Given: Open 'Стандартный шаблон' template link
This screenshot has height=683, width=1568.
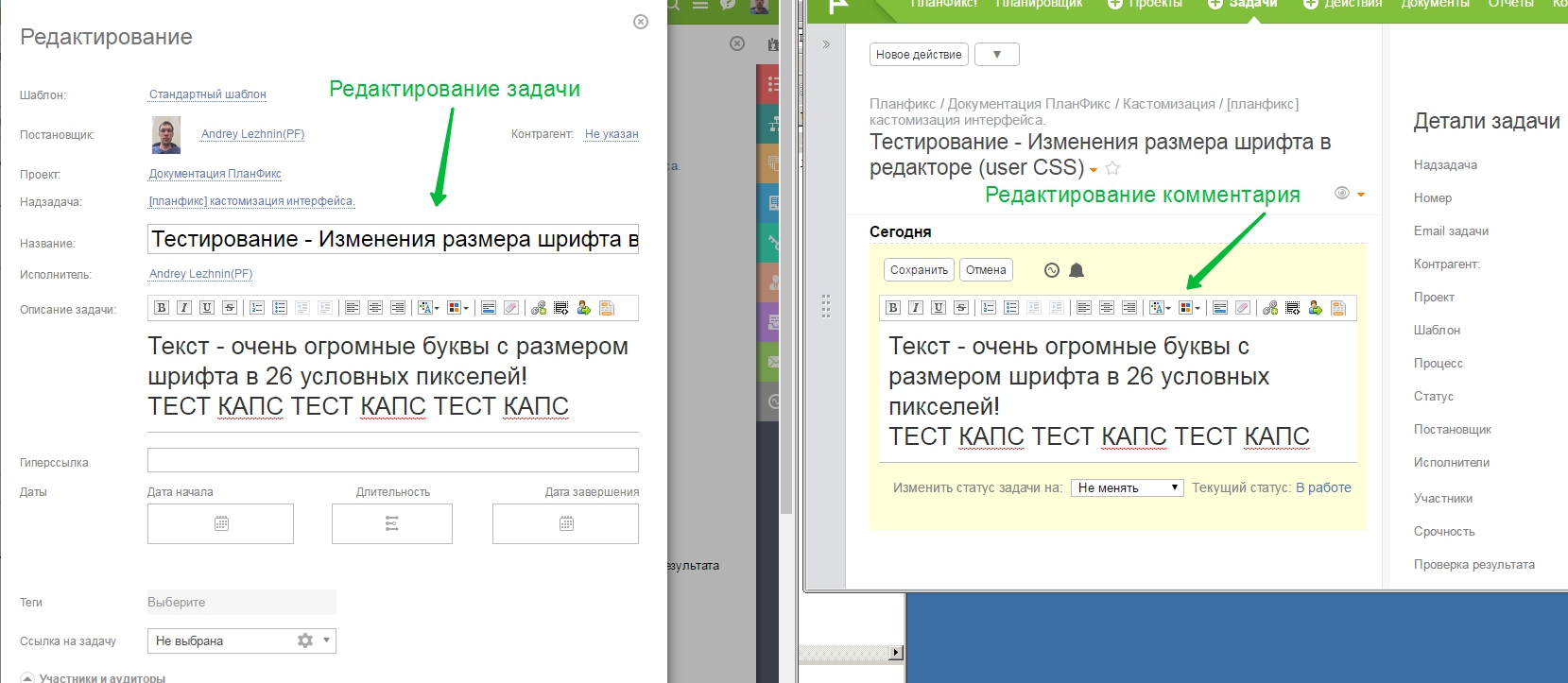Looking at the screenshot, I should pyautogui.click(x=208, y=94).
